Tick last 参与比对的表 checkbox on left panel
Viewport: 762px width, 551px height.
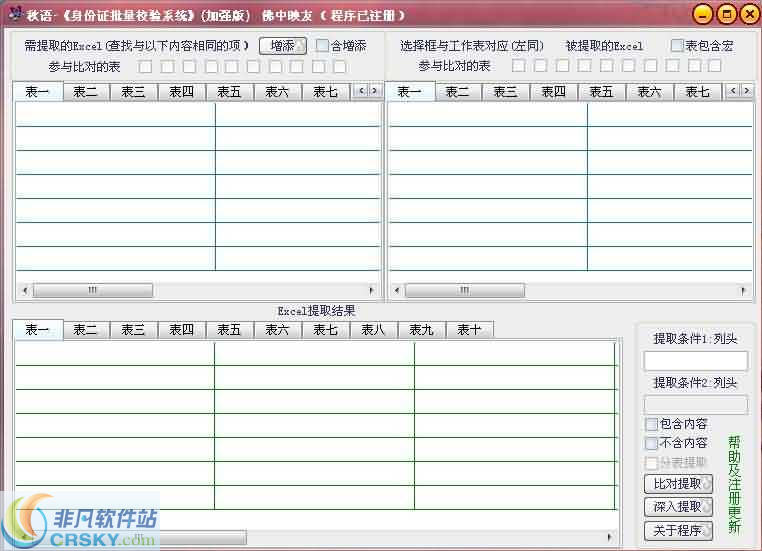340,67
